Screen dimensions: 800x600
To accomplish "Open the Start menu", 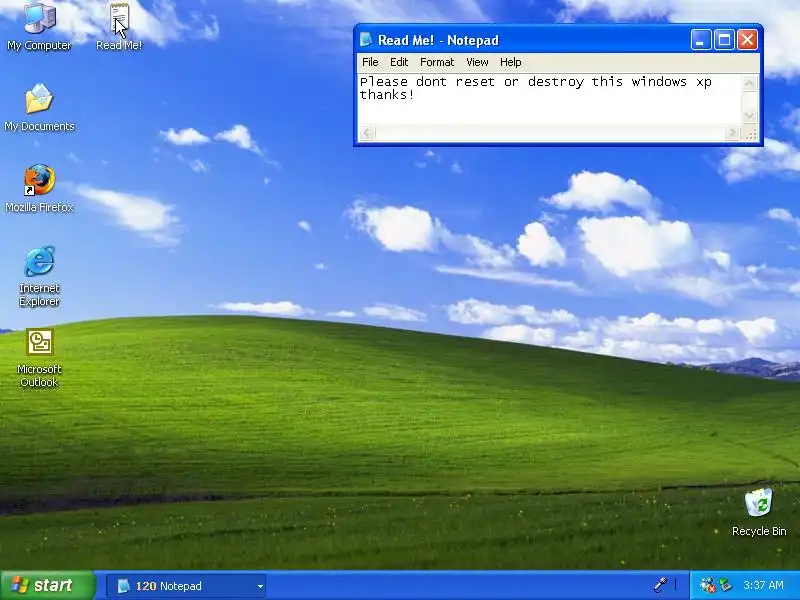I will point(47,585).
